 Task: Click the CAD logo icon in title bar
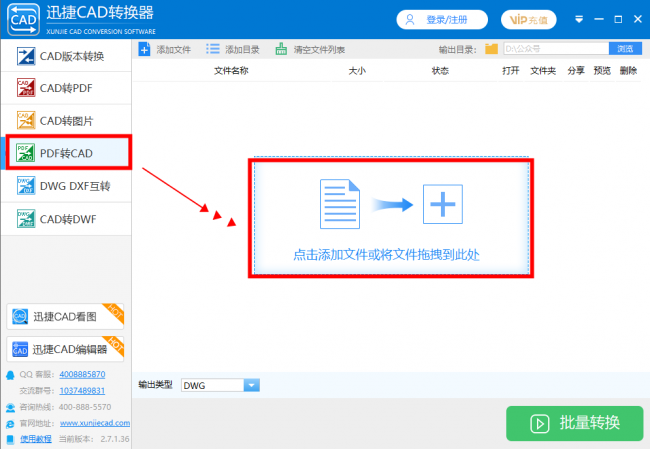click(24, 19)
